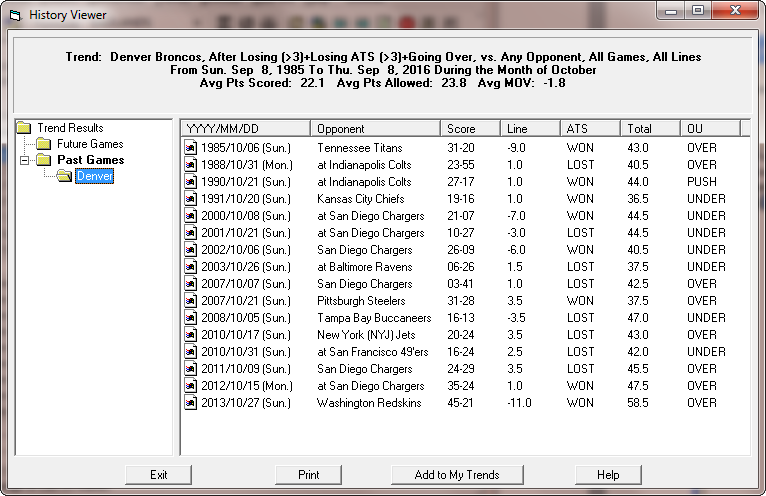Image resolution: width=766 pixels, height=496 pixels.
Task: Click opponent Tampa Bay Buccaneers
Action: [x=374, y=318]
